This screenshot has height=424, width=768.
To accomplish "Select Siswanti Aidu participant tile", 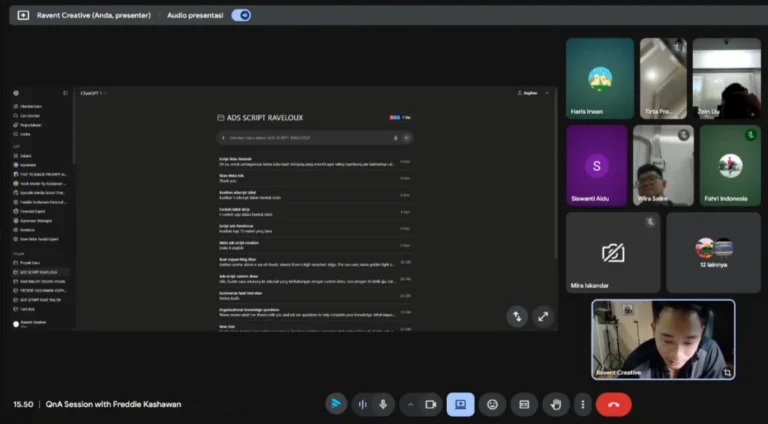I will click(597, 165).
